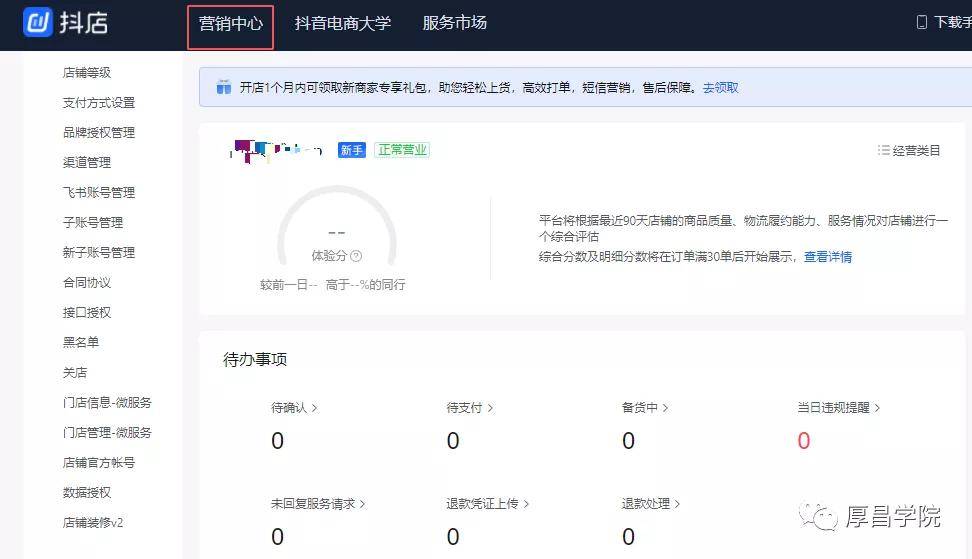Screen dimensions: 972x559
Task: Expand 退款凭证上传 via its chevron
Action: (526, 504)
